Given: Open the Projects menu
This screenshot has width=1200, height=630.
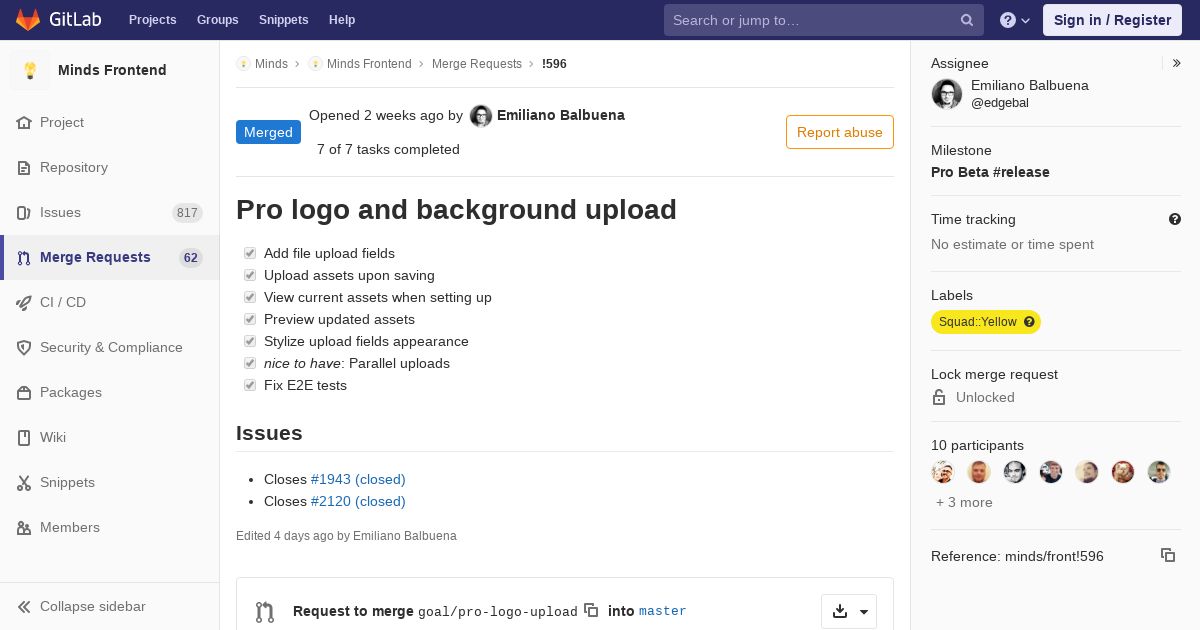Looking at the screenshot, I should pos(152,20).
